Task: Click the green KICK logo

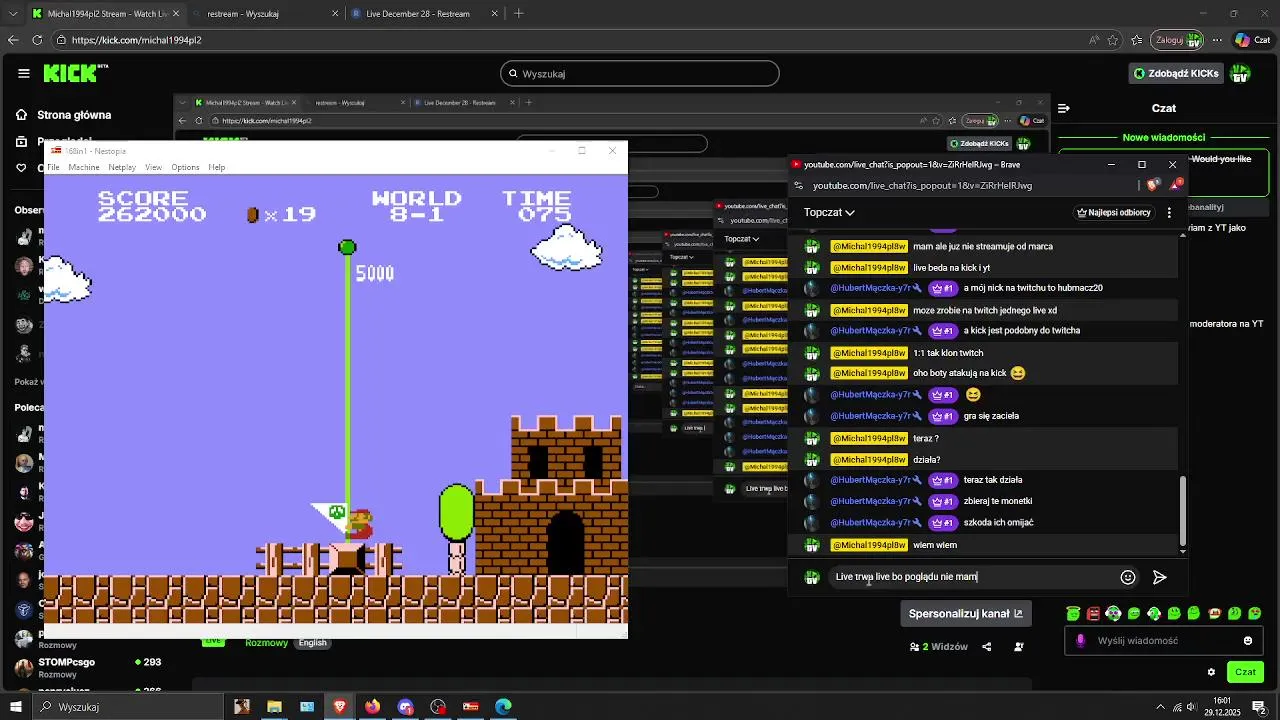Action: click(x=75, y=73)
